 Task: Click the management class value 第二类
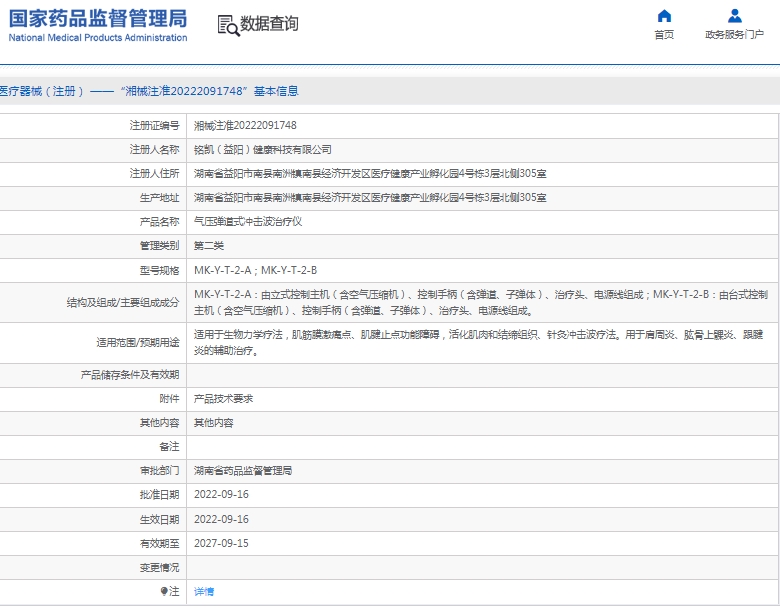click(x=208, y=246)
